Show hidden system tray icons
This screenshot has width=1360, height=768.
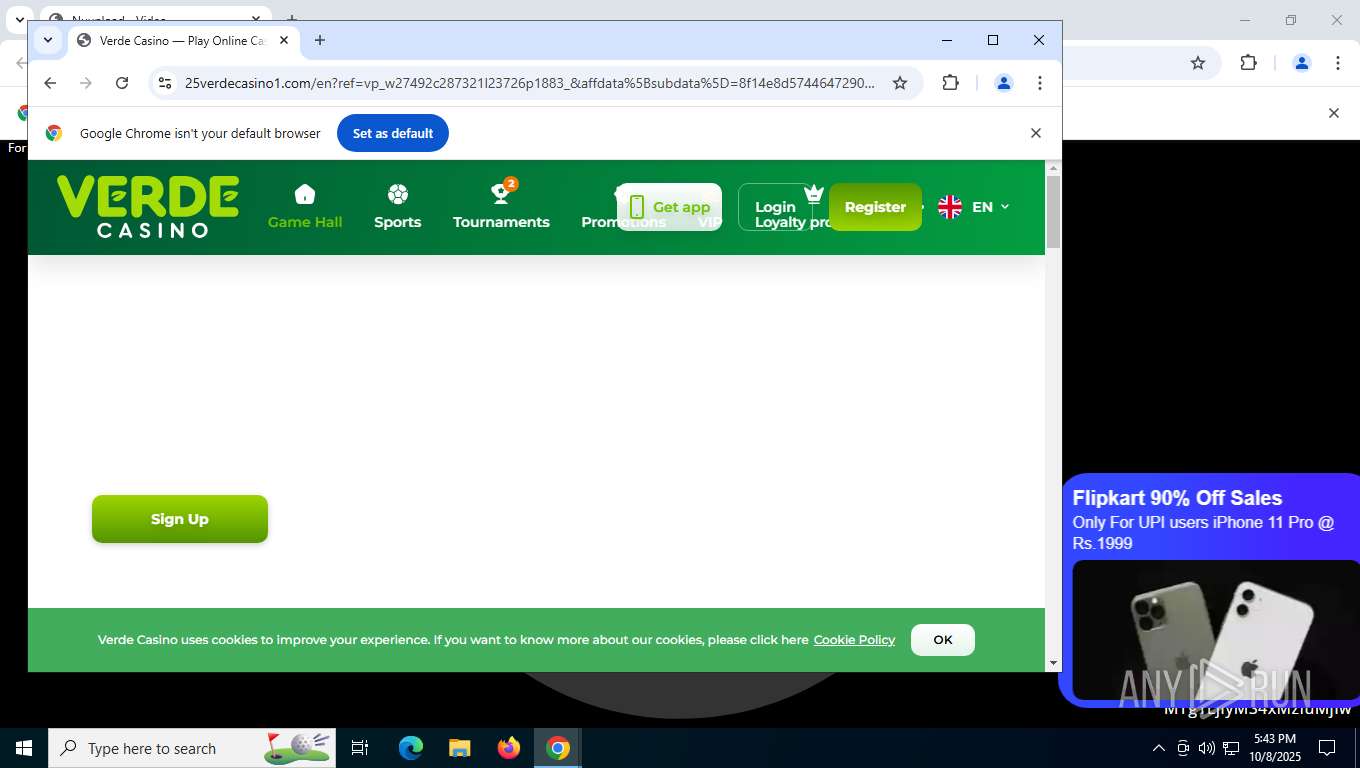point(1159,748)
